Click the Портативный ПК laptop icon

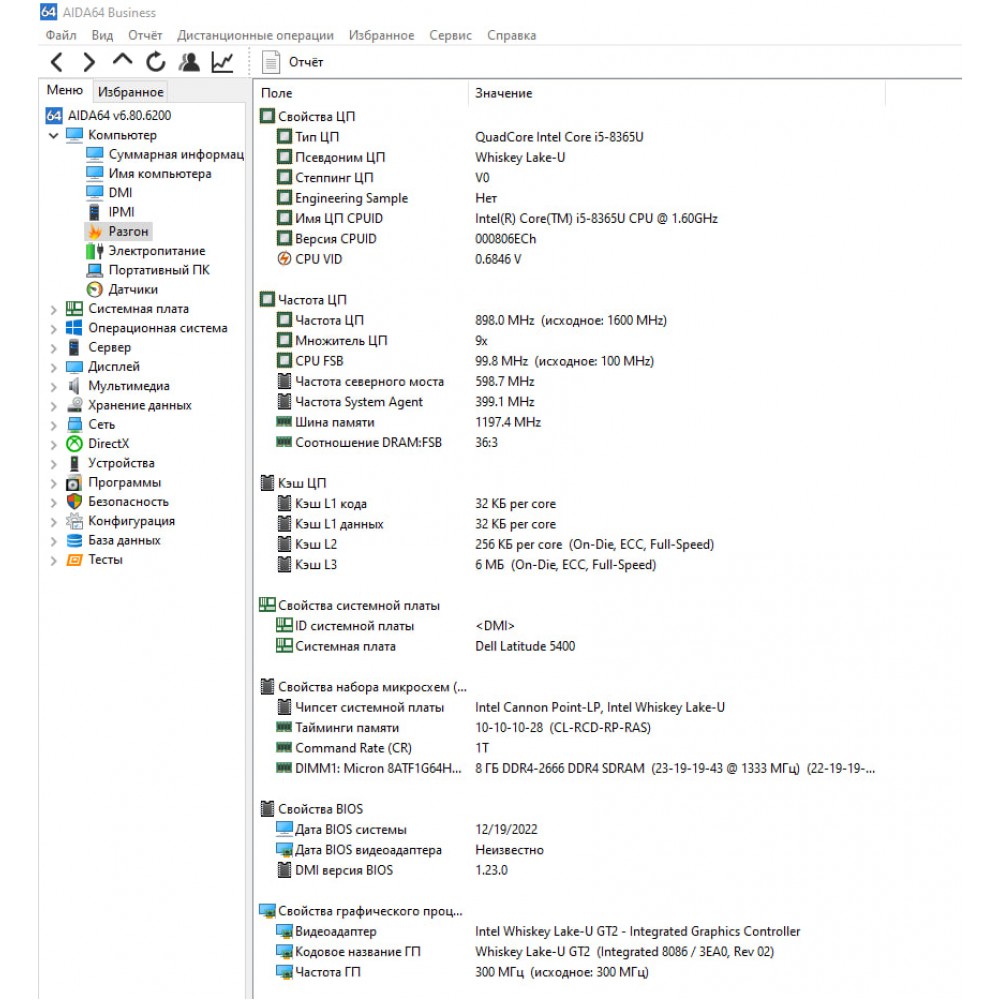(94, 270)
